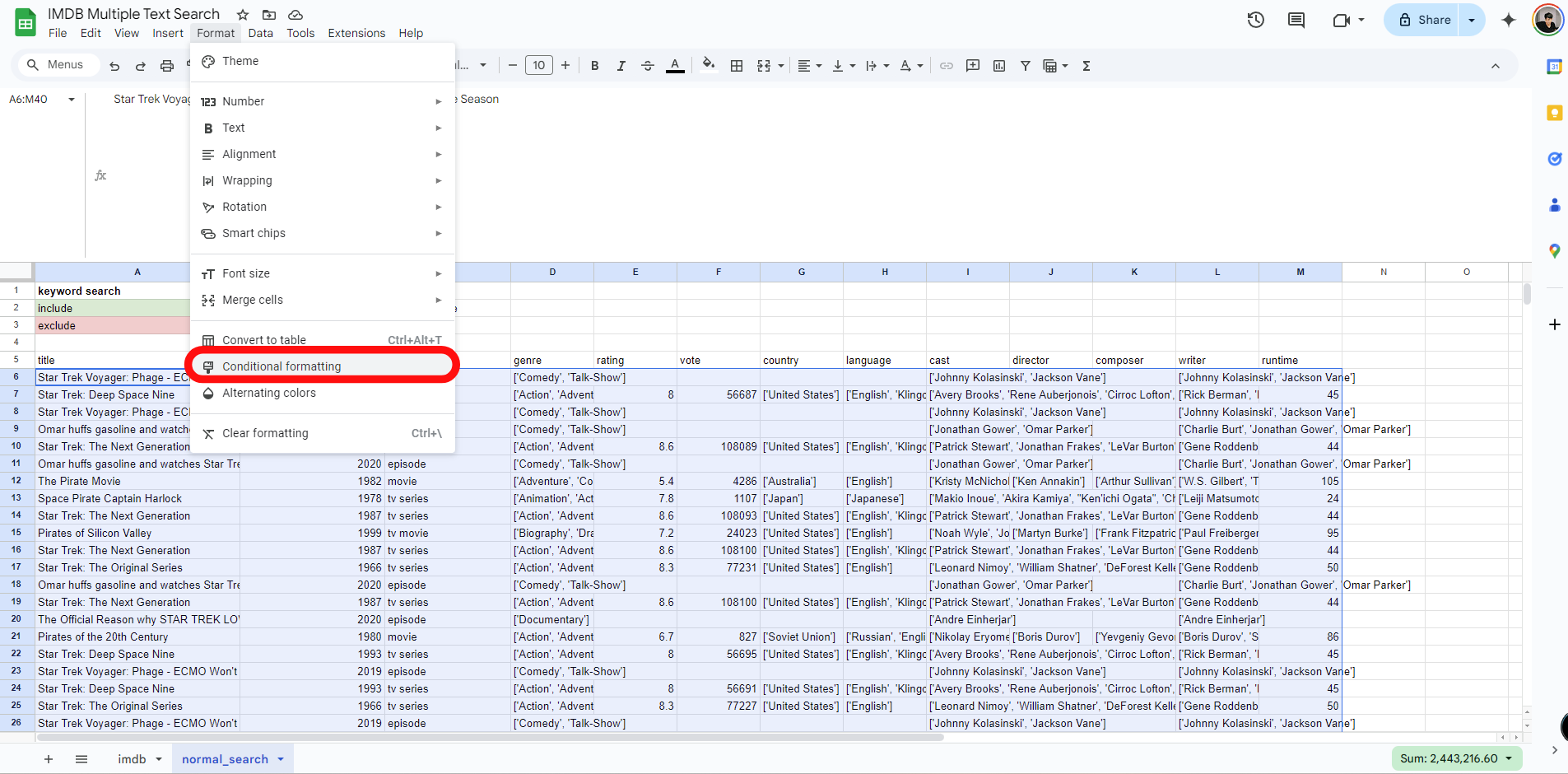This screenshot has height=774, width=1568.
Task: Open the text rotation dropdown
Action: (911, 66)
